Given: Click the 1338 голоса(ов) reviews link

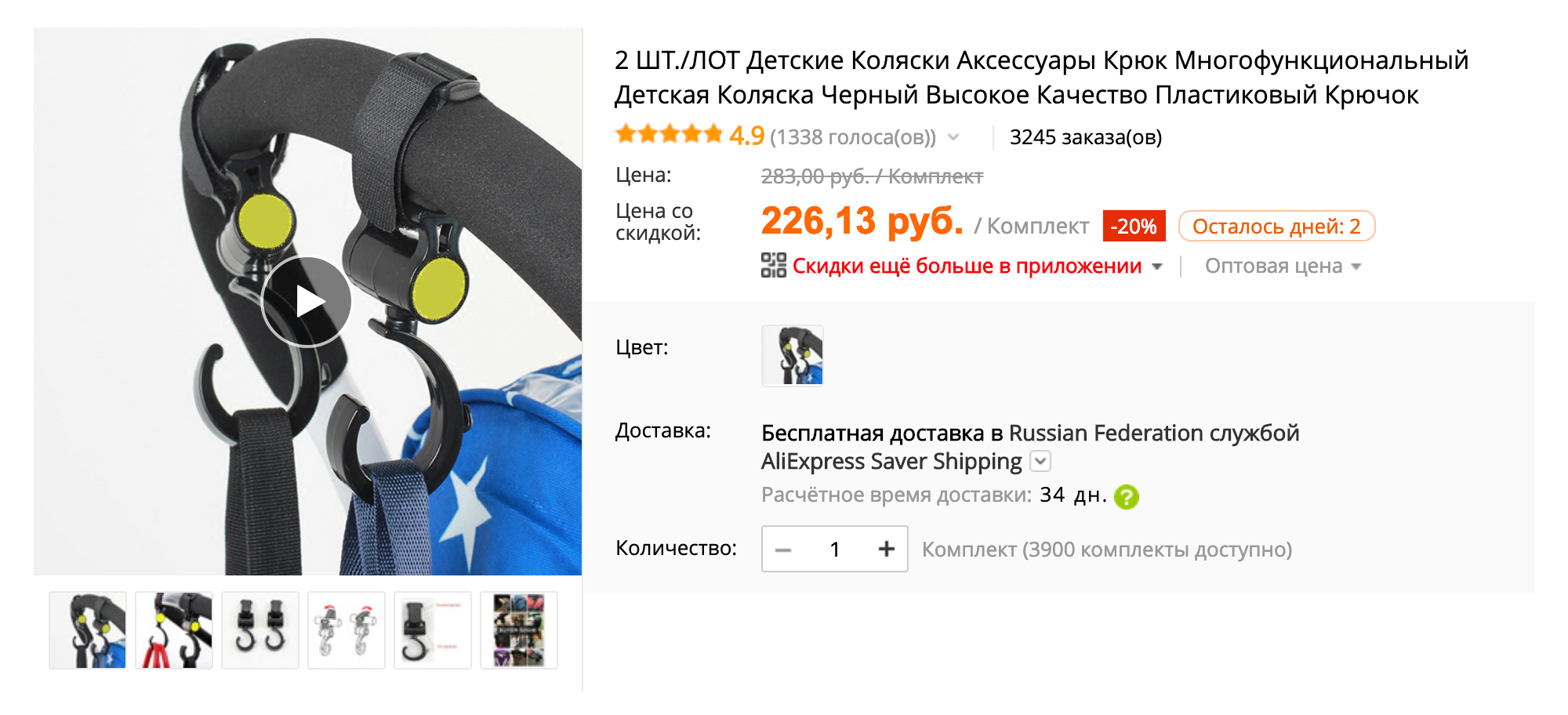Looking at the screenshot, I should point(853,137).
